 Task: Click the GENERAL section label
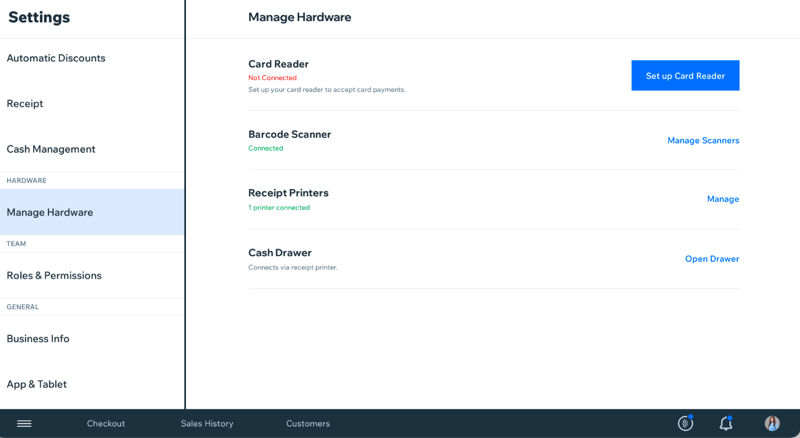[22, 307]
